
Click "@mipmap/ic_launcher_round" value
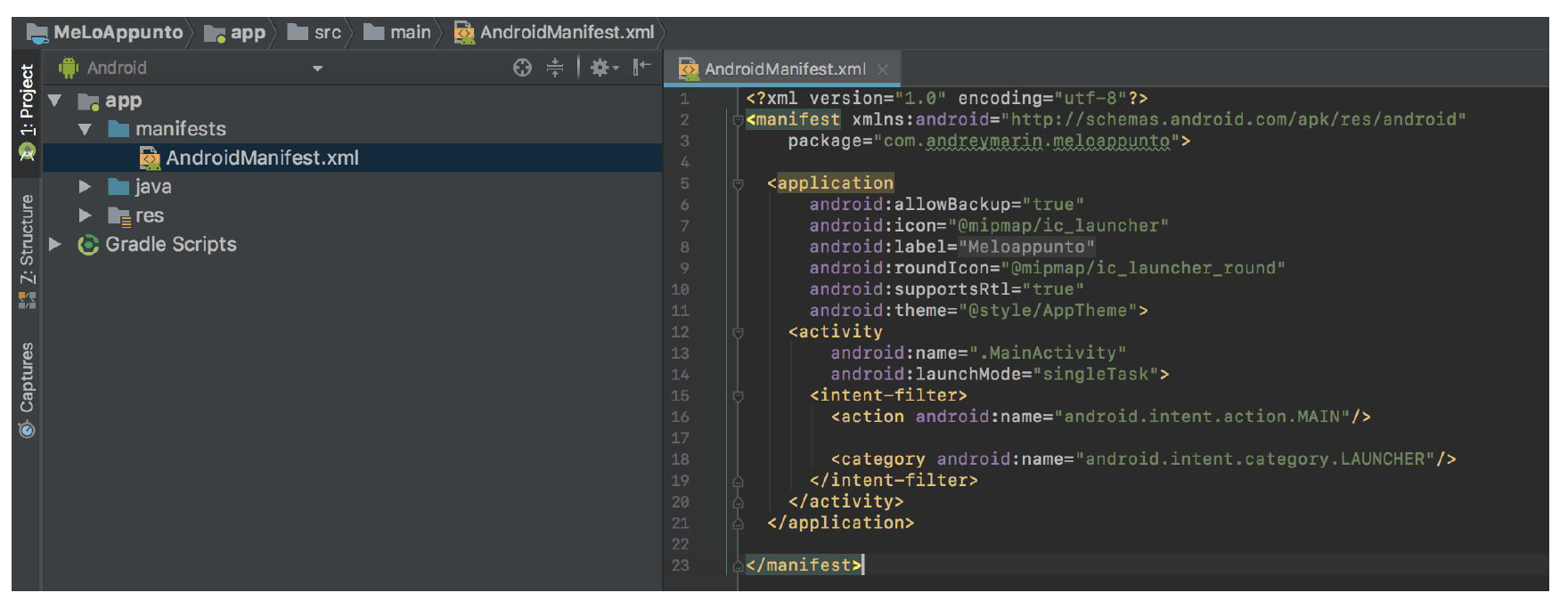1143,268
